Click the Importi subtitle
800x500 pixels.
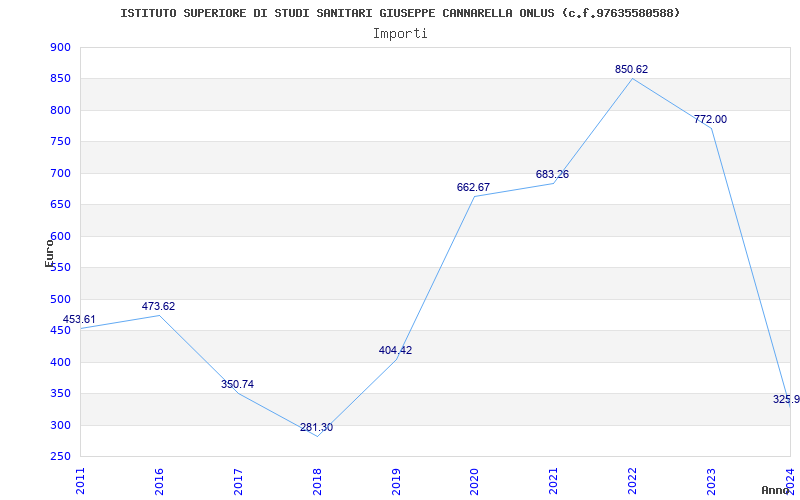coord(400,34)
